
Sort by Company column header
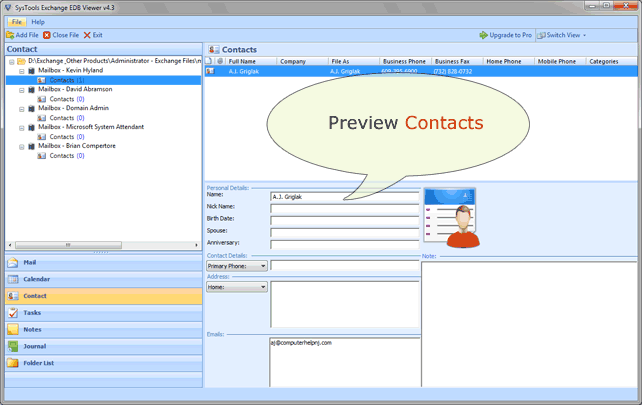click(x=302, y=61)
